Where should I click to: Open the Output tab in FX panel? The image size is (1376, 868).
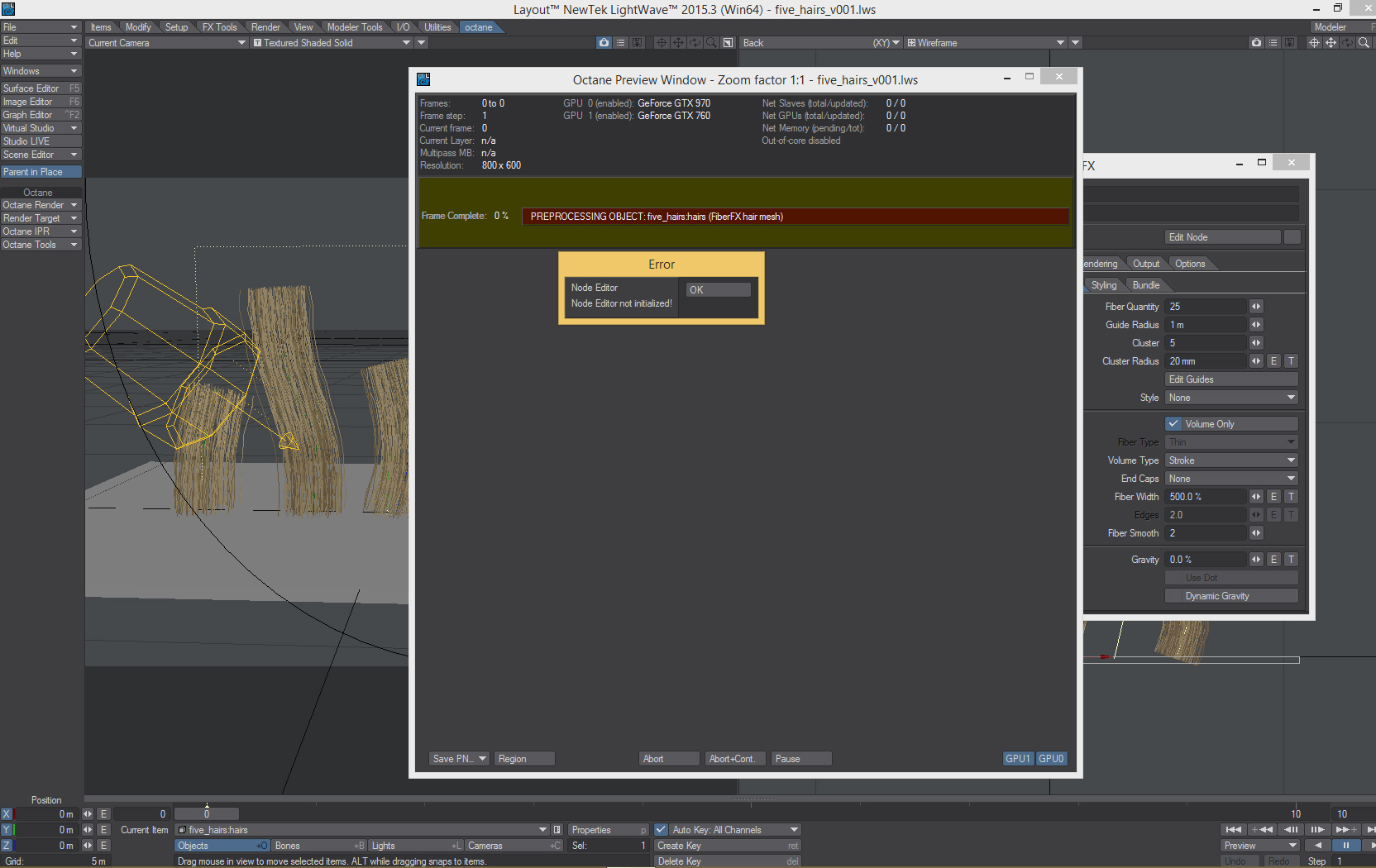coord(1145,264)
